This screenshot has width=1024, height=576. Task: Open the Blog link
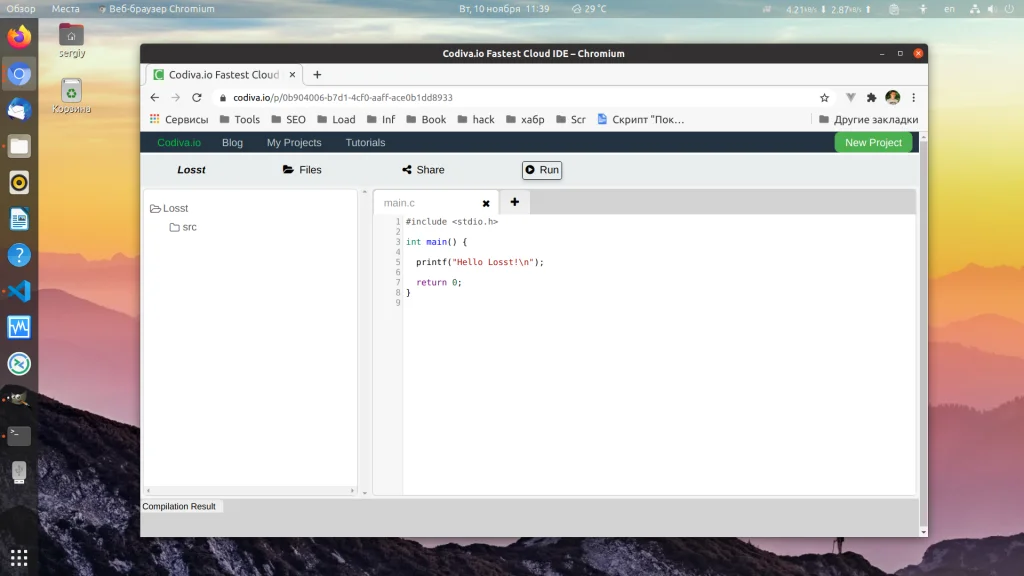pyautogui.click(x=232, y=143)
